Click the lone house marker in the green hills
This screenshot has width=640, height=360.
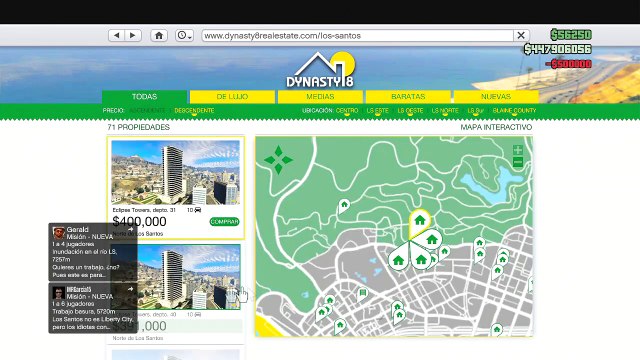[344, 206]
